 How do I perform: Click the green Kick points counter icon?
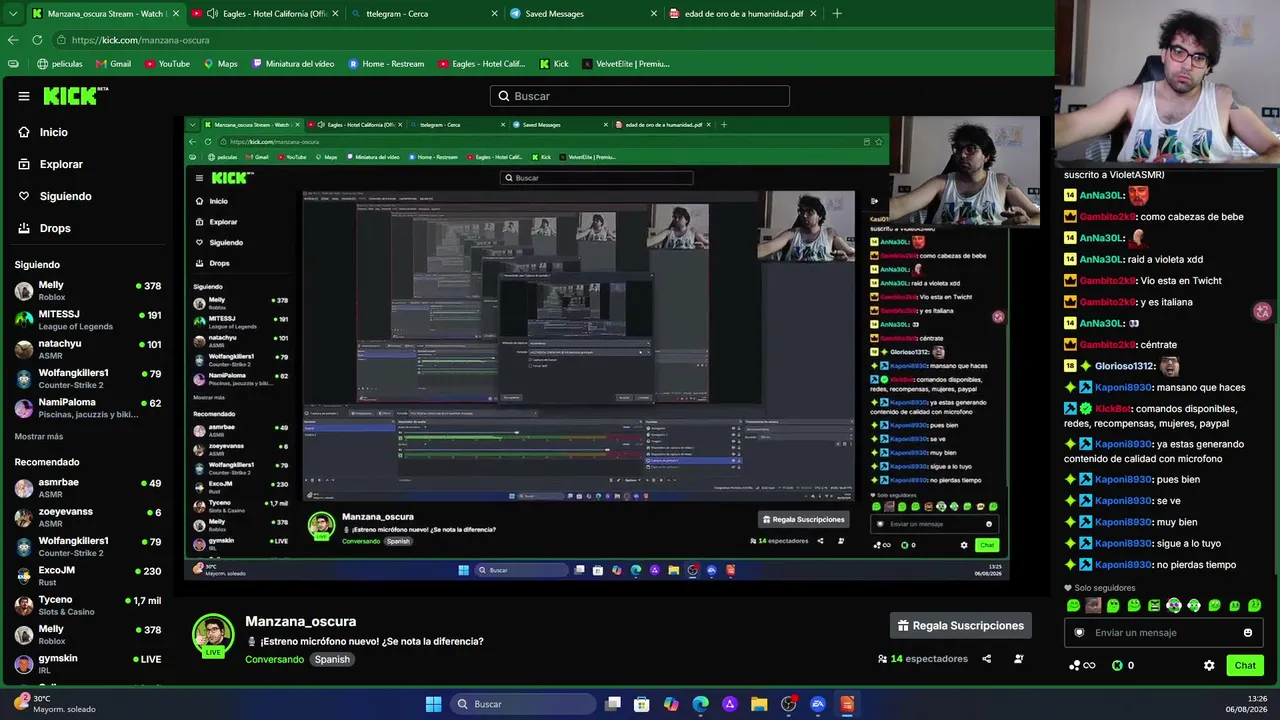[1118, 666]
